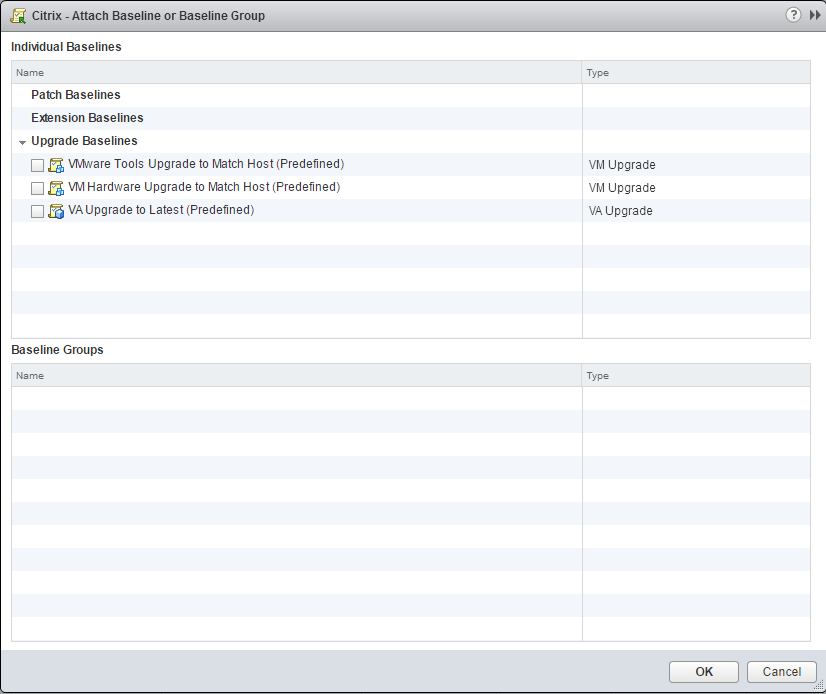The width and height of the screenshot is (826, 694).
Task: Enable the VM Hardware Upgrade to Match Host baseline
Action: tap(37, 187)
